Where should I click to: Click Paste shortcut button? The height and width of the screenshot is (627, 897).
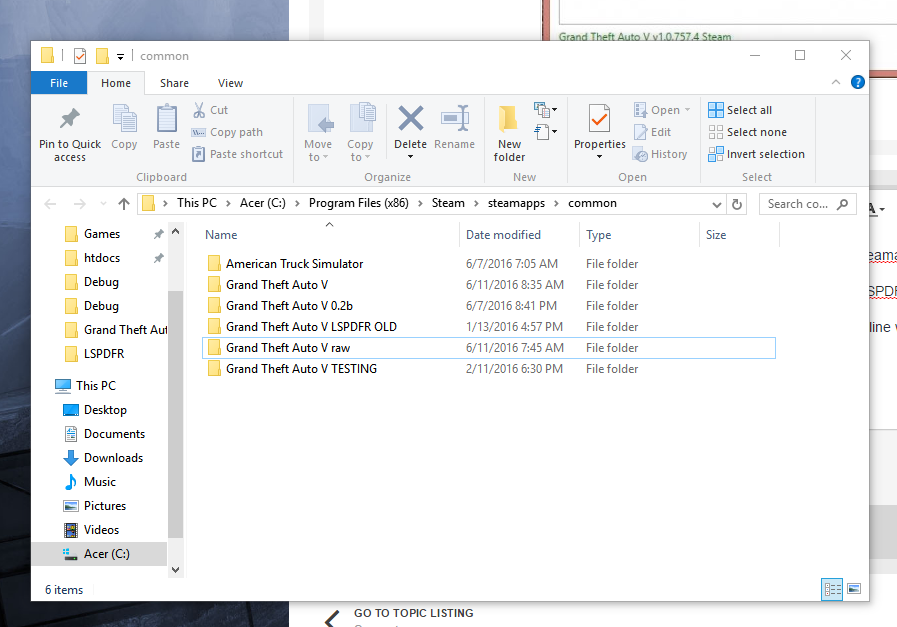click(237, 154)
